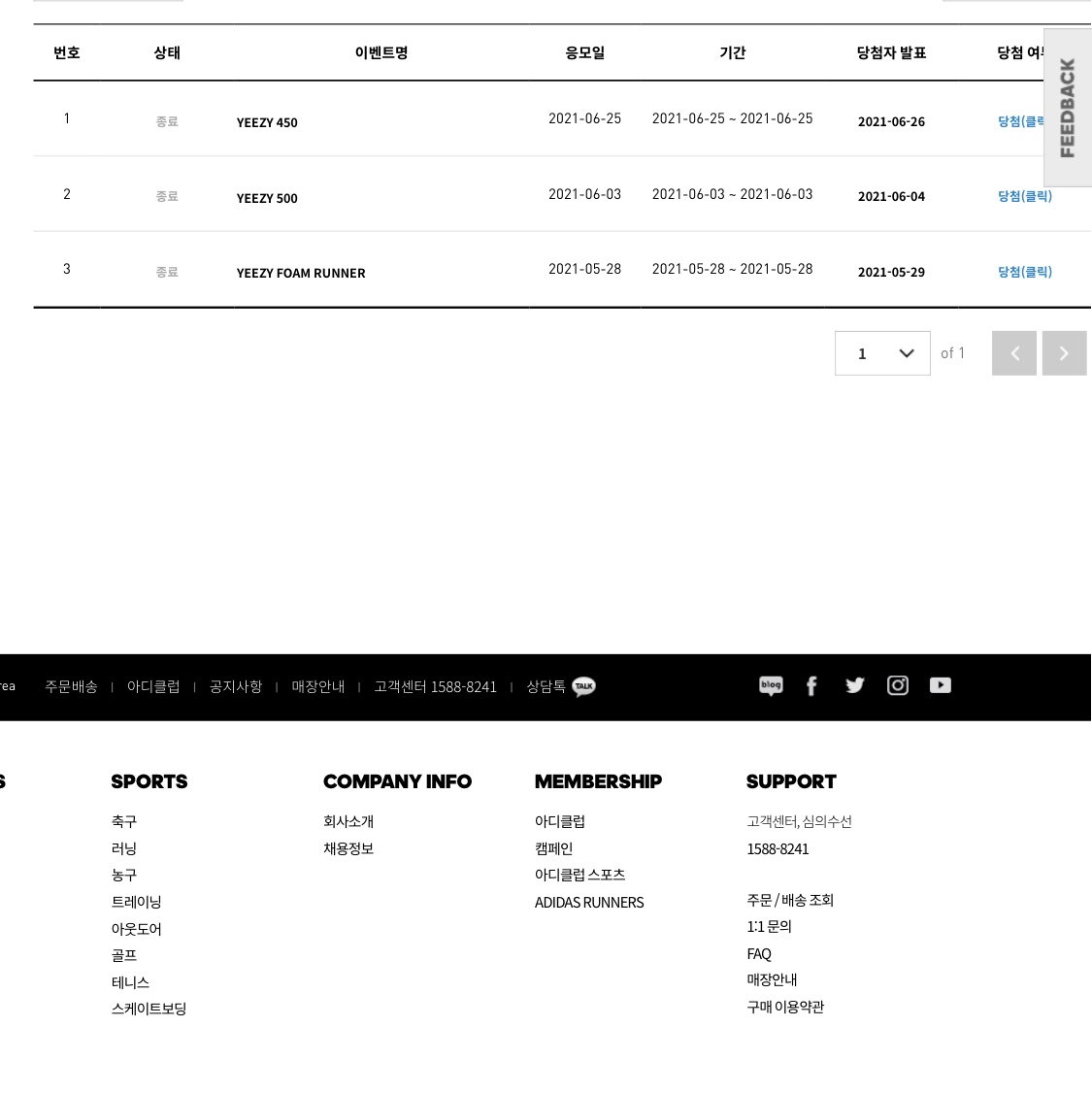The image size is (1092, 1093).
Task: Click 당첨(클릭) for YEEZY 450
Action: [1020, 121]
